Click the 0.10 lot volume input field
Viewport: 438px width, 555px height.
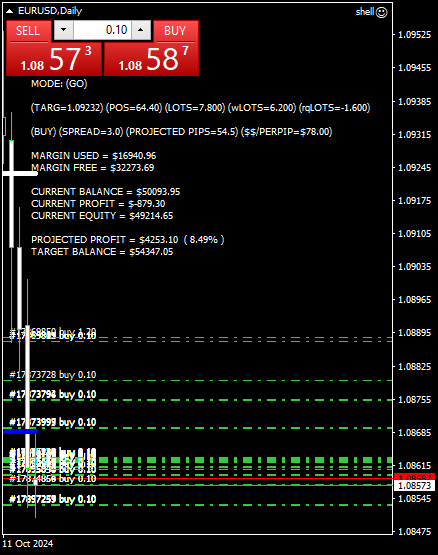click(103, 30)
